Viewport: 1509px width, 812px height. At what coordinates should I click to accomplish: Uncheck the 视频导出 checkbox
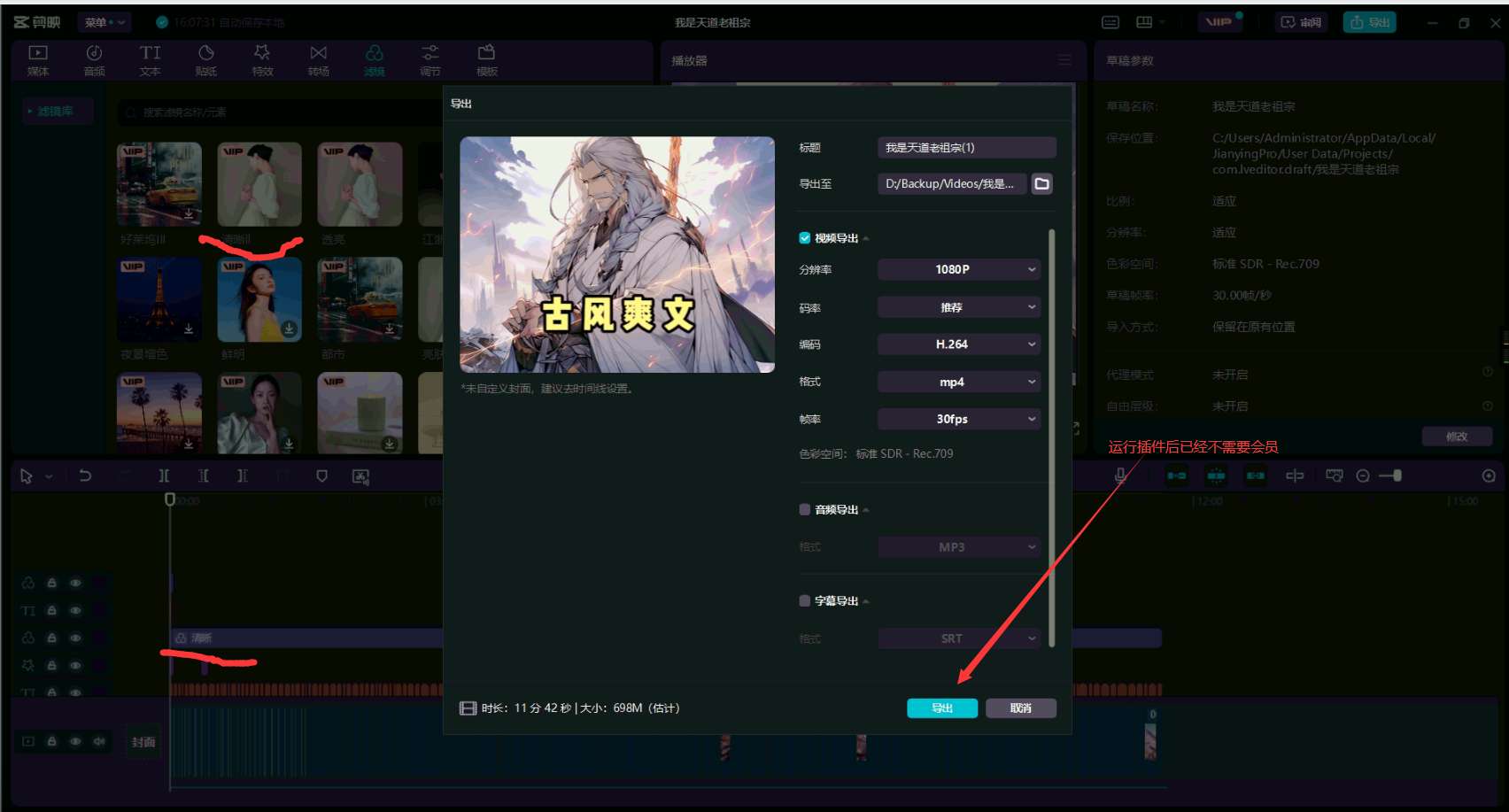click(804, 238)
